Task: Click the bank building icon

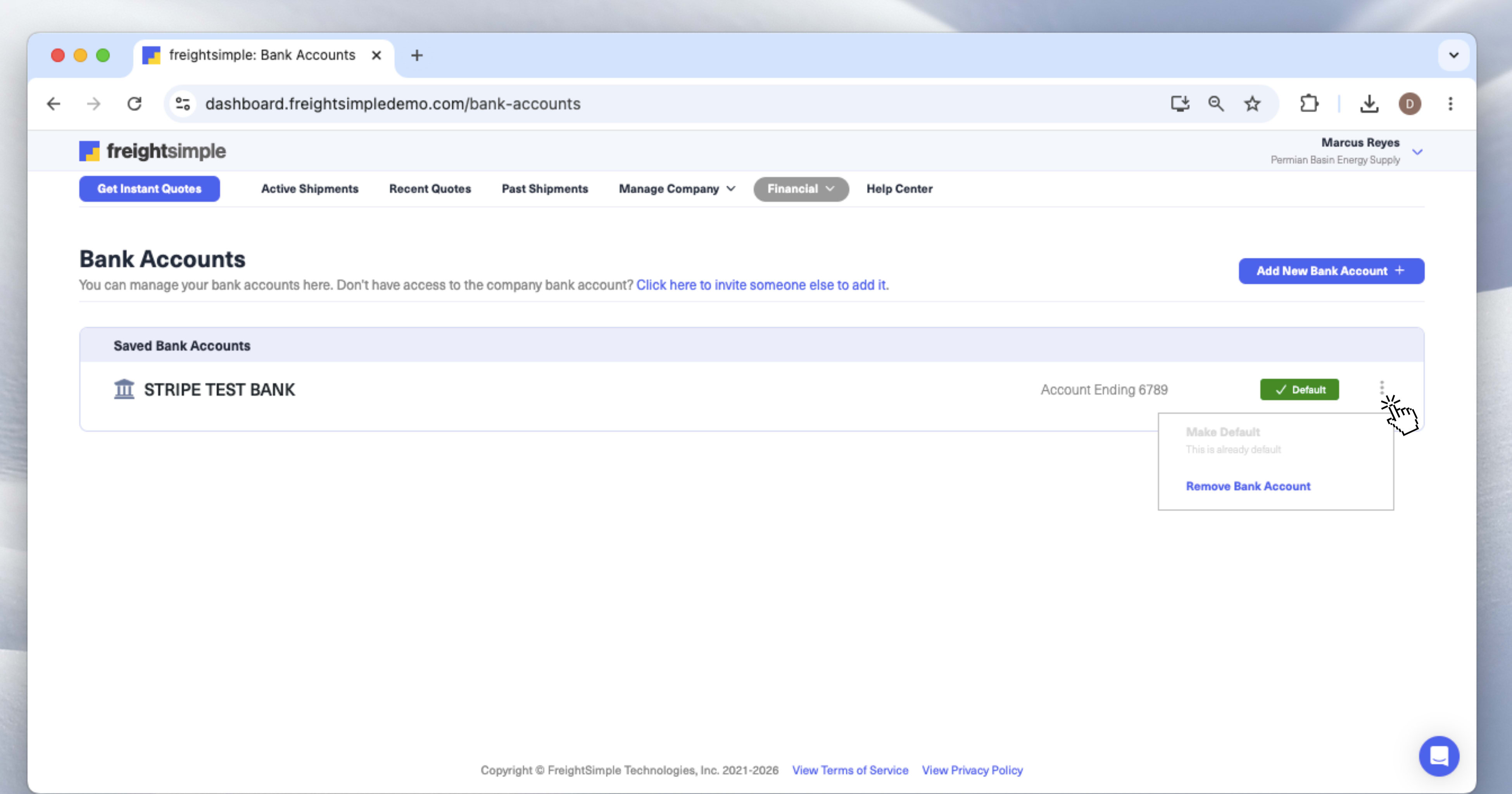Action: pyautogui.click(x=124, y=389)
